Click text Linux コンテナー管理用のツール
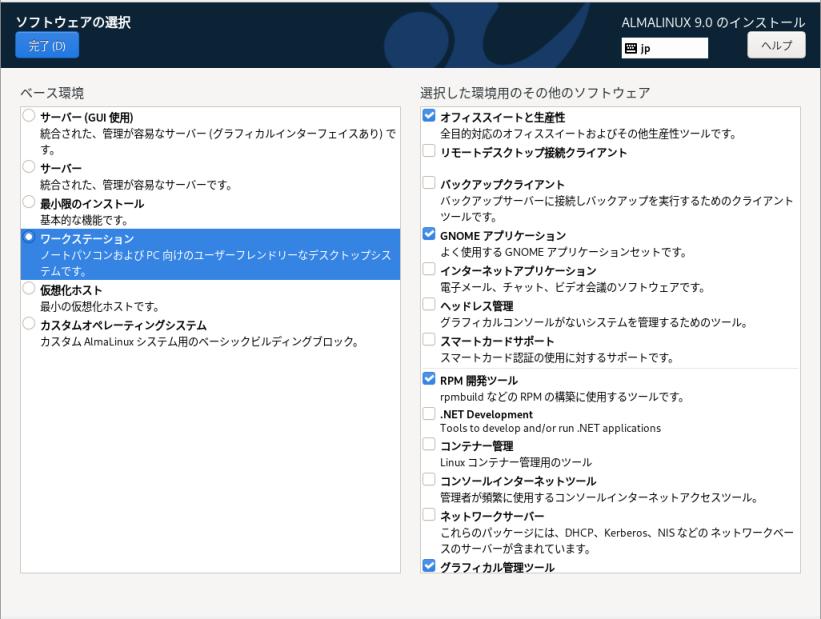The image size is (821, 619). tap(516, 462)
